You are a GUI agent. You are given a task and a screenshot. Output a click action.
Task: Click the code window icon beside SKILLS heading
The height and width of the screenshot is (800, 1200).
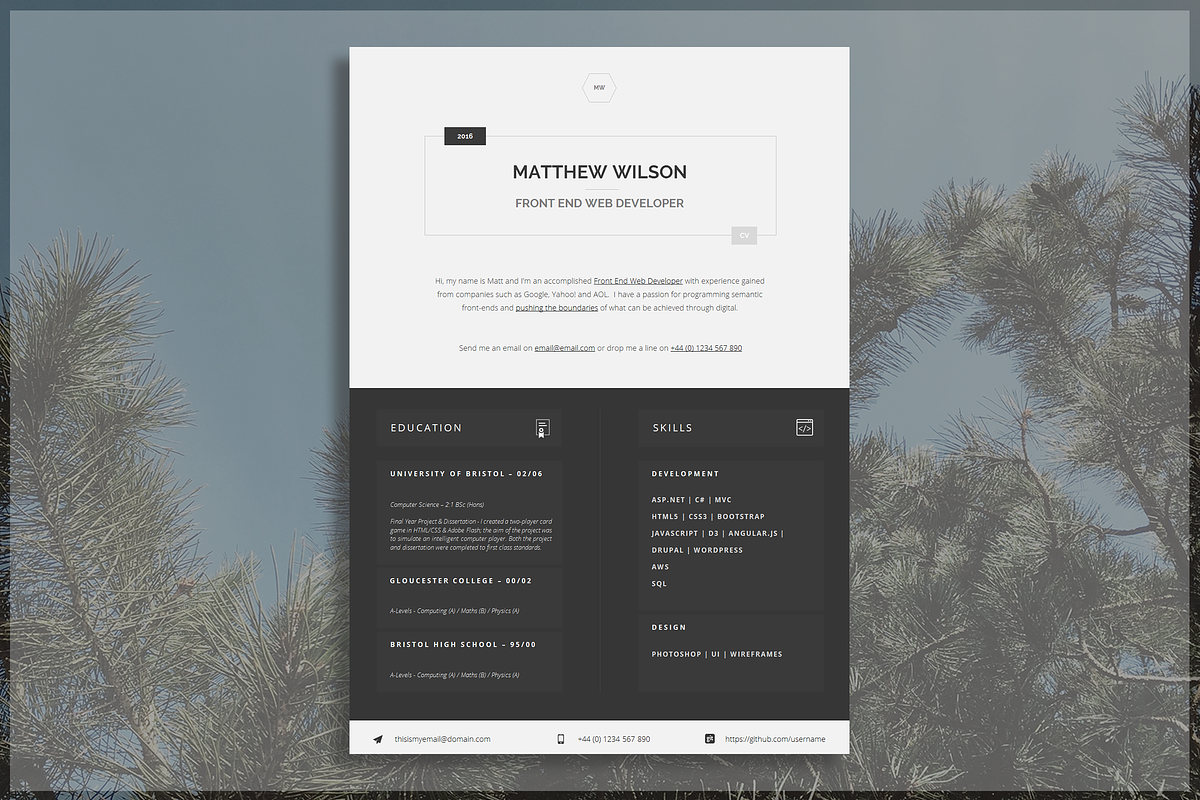pos(805,428)
